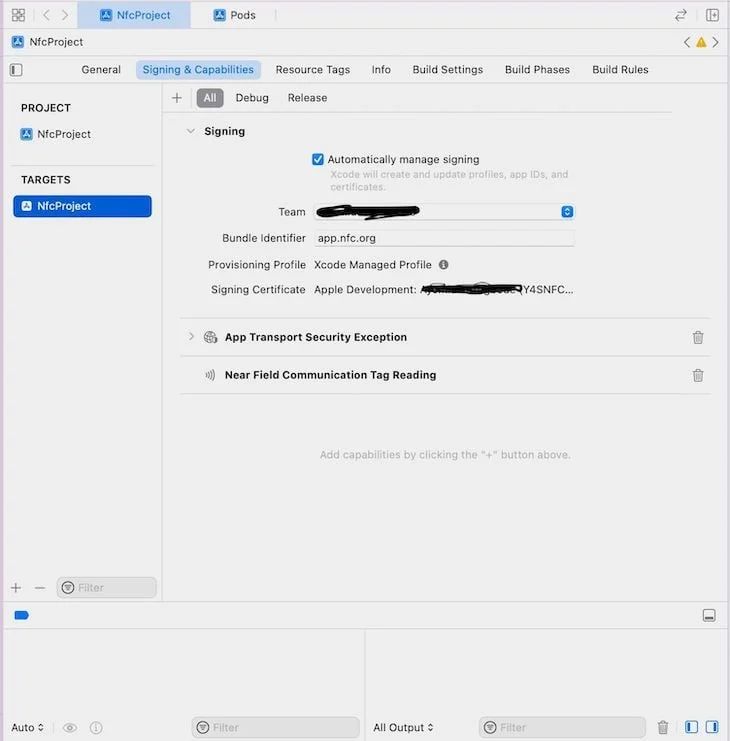
Task: Select the Release configuration filter
Action: coord(307,98)
